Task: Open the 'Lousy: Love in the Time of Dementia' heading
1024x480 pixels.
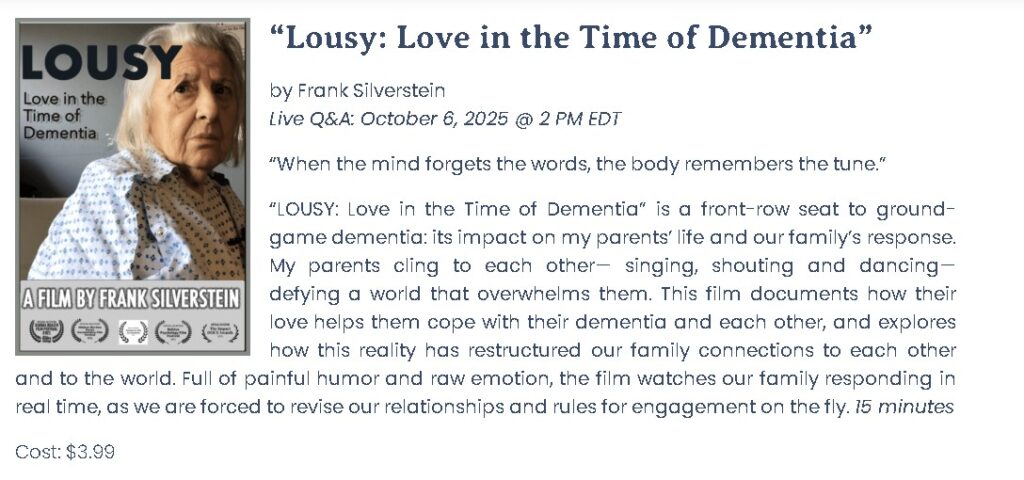Action: point(571,37)
